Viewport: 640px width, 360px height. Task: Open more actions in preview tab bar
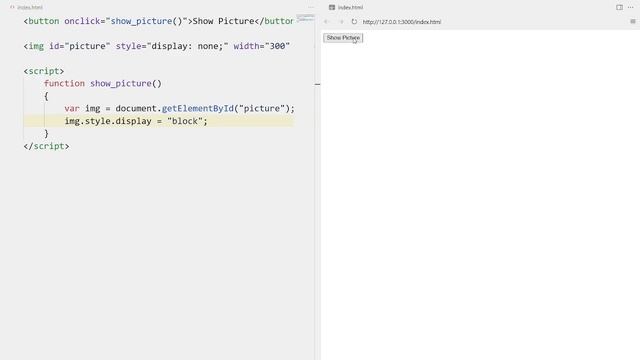tap(631, 7)
